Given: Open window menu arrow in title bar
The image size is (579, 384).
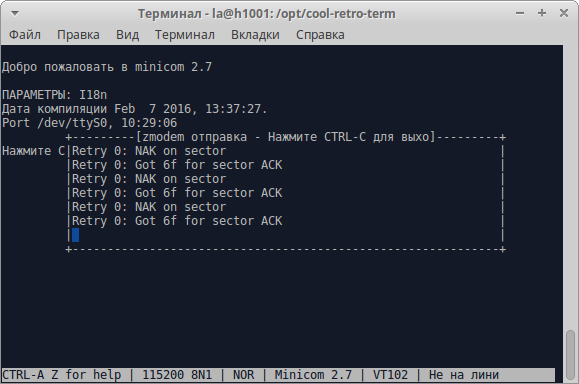Looking at the screenshot, I should coord(15,14).
